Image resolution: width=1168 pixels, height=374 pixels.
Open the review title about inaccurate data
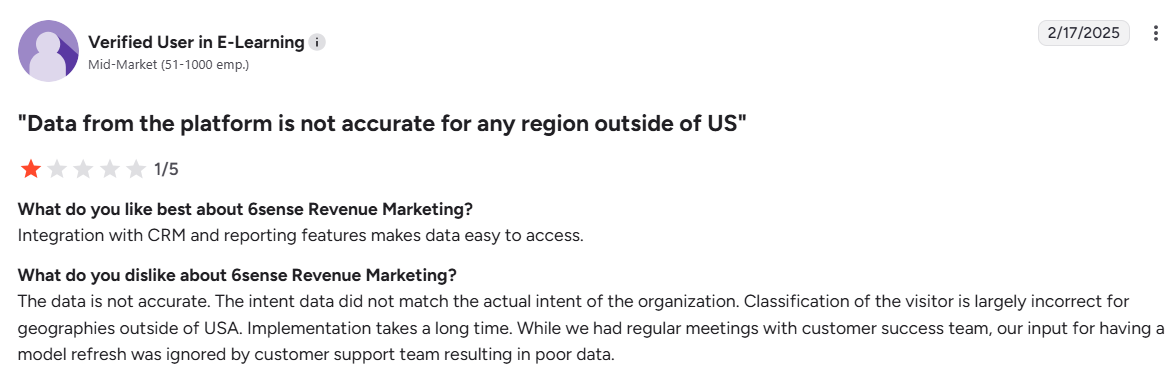tap(382, 124)
